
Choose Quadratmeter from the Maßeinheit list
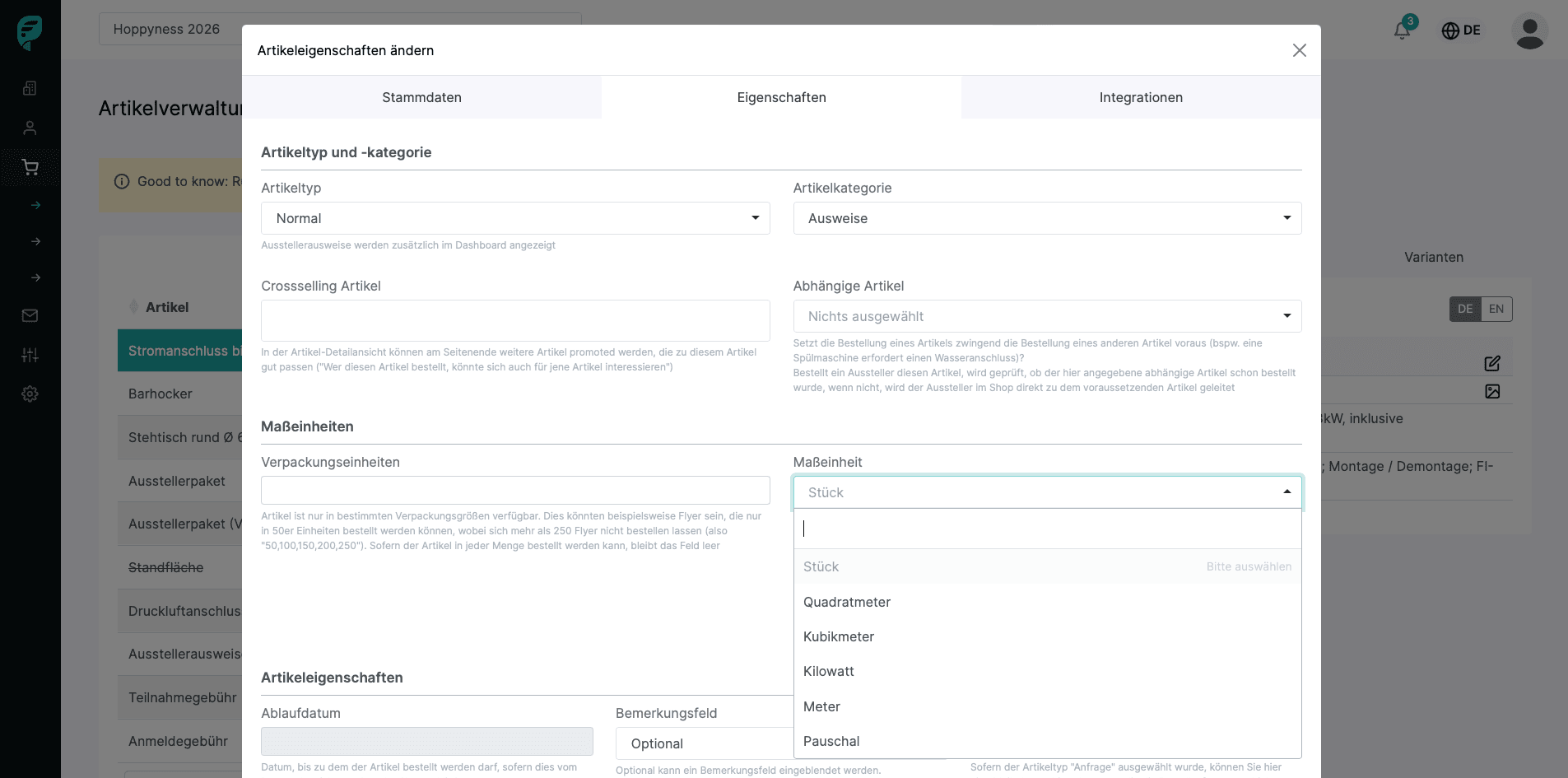point(847,602)
